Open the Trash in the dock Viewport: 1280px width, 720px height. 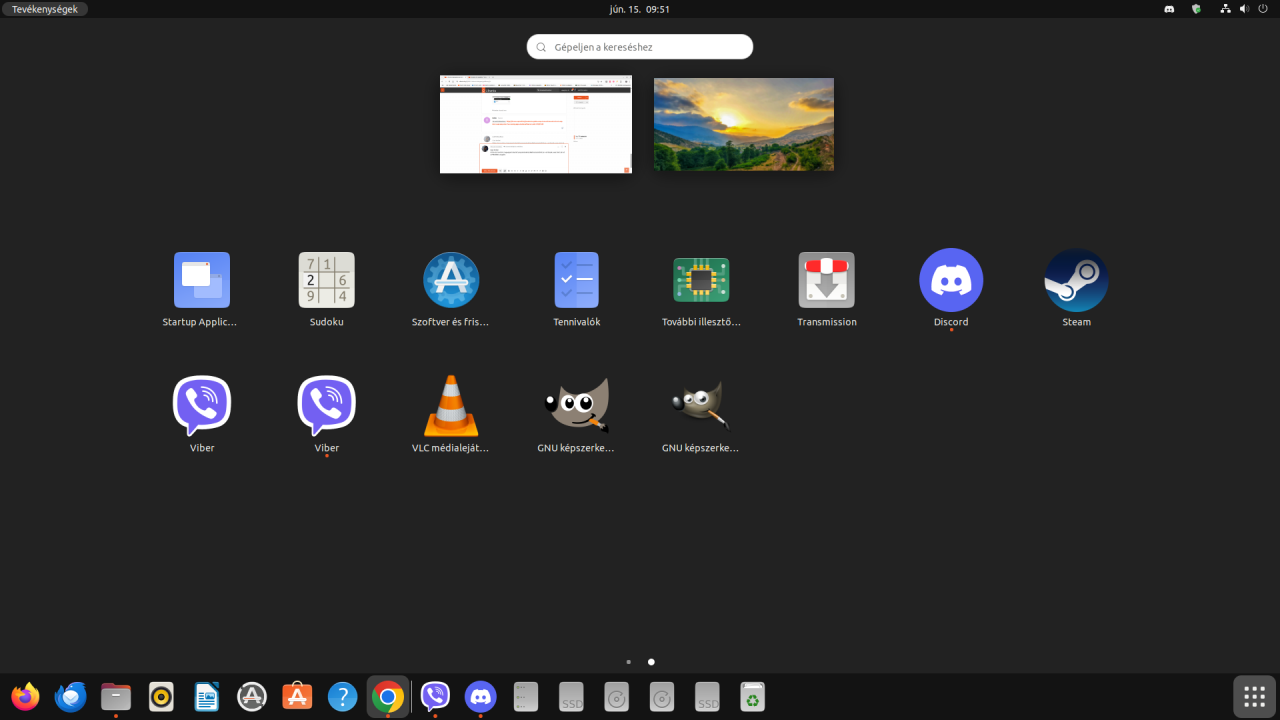click(752, 696)
